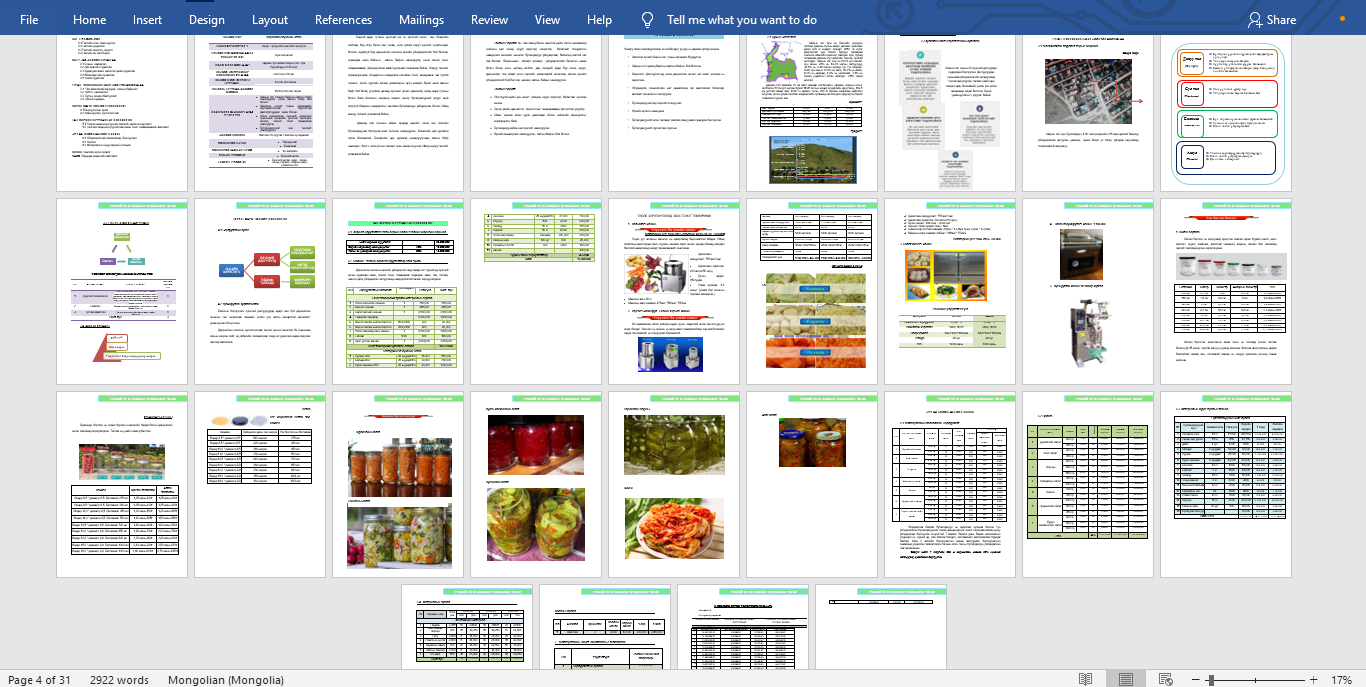Open the Insert ribbon tab
The width and height of the screenshot is (1366, 687).
pos(147,20)
